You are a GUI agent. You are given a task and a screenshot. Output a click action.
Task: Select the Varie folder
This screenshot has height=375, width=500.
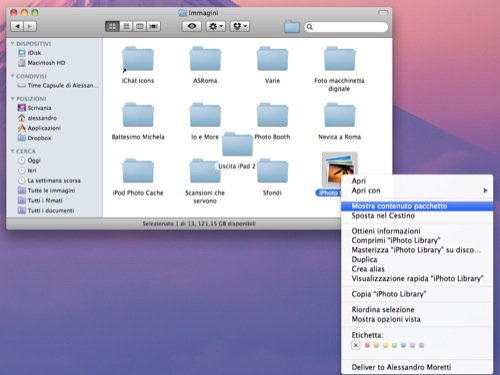click(272, 59)
